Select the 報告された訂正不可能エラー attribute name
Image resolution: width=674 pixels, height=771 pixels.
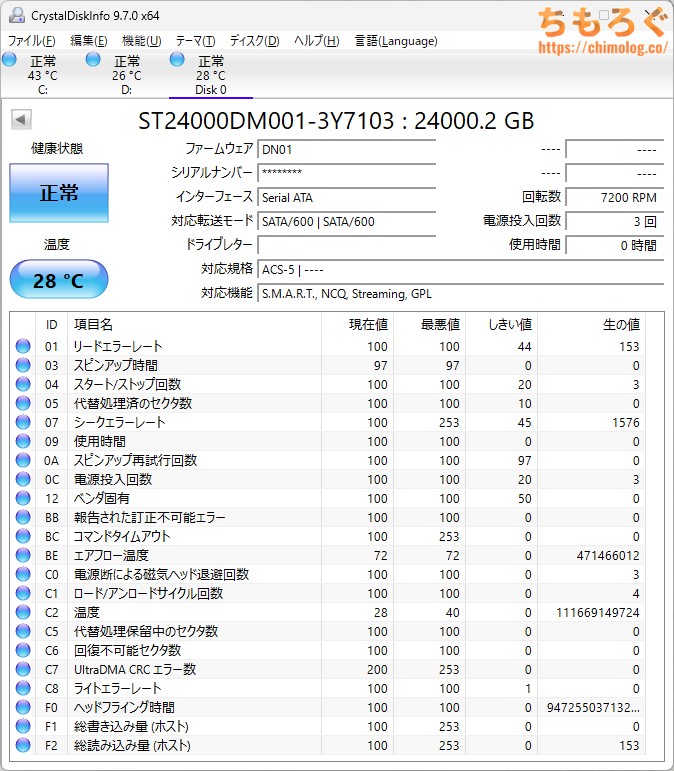click(149, 517)
